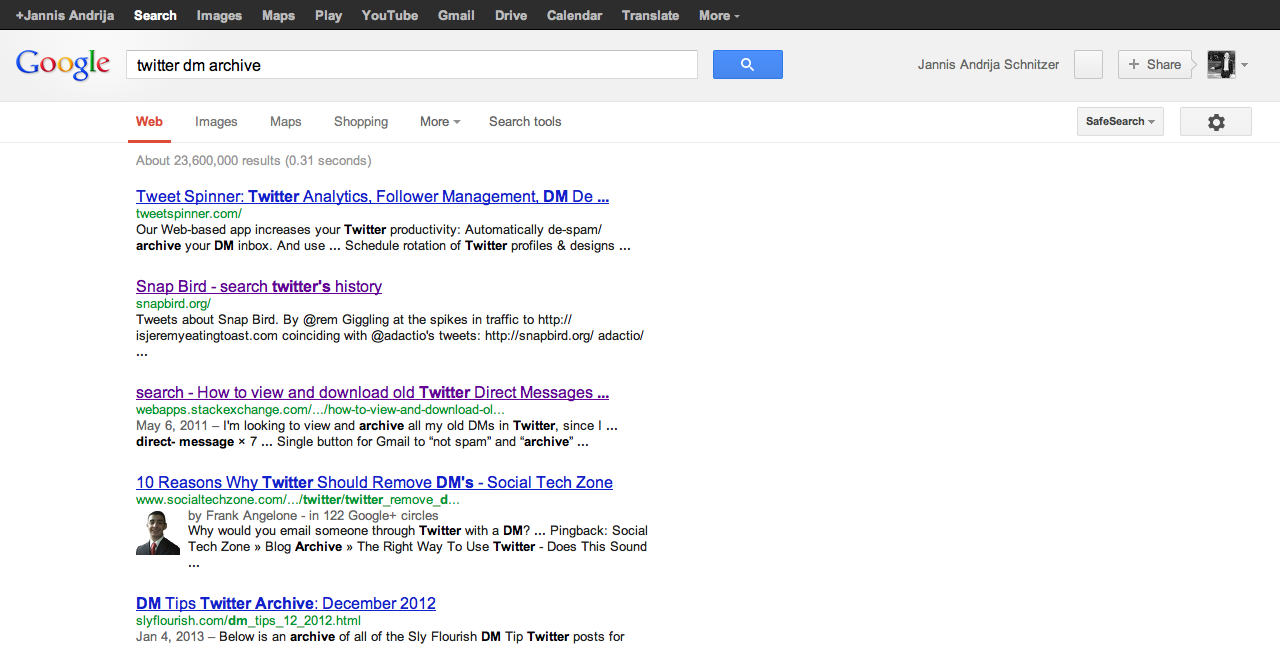Open the Tweet Spinner result link
The image size is (1280, 647).
(372, 196)
